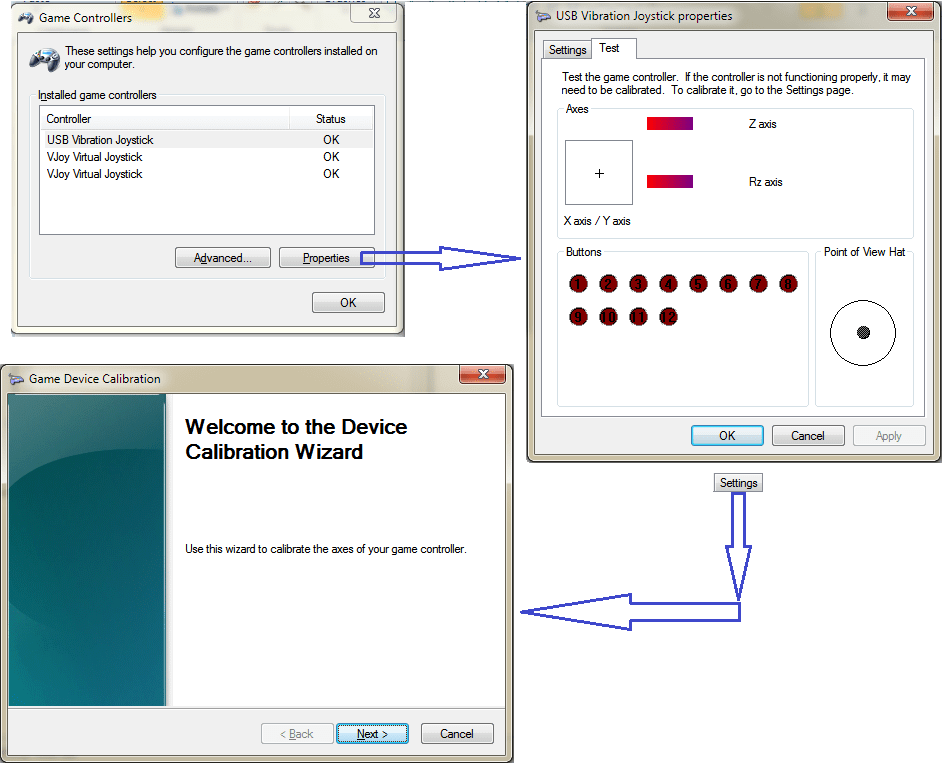Click the game controller icon in Game Controllers

(44, 58)
